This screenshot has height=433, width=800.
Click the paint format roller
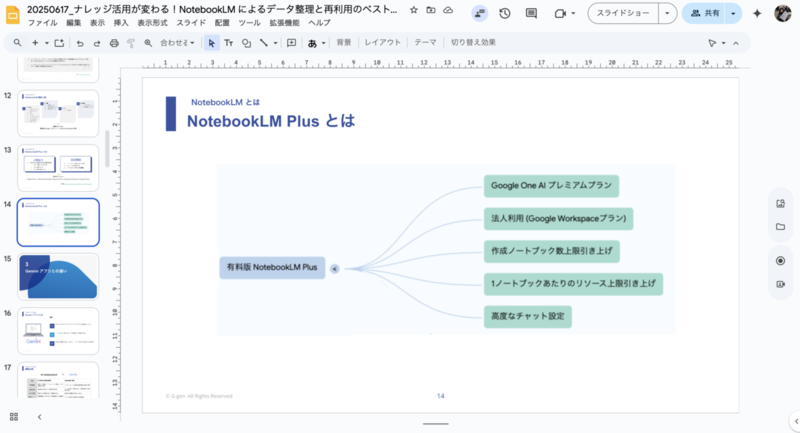pos(131,43)
